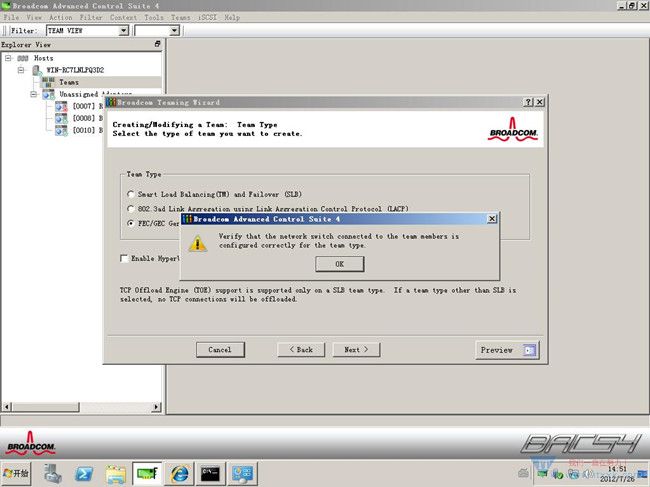This screenshot has height=487, width=650.
Task: Click the Unassigned Adapters node icon
Action: (49, 94)
